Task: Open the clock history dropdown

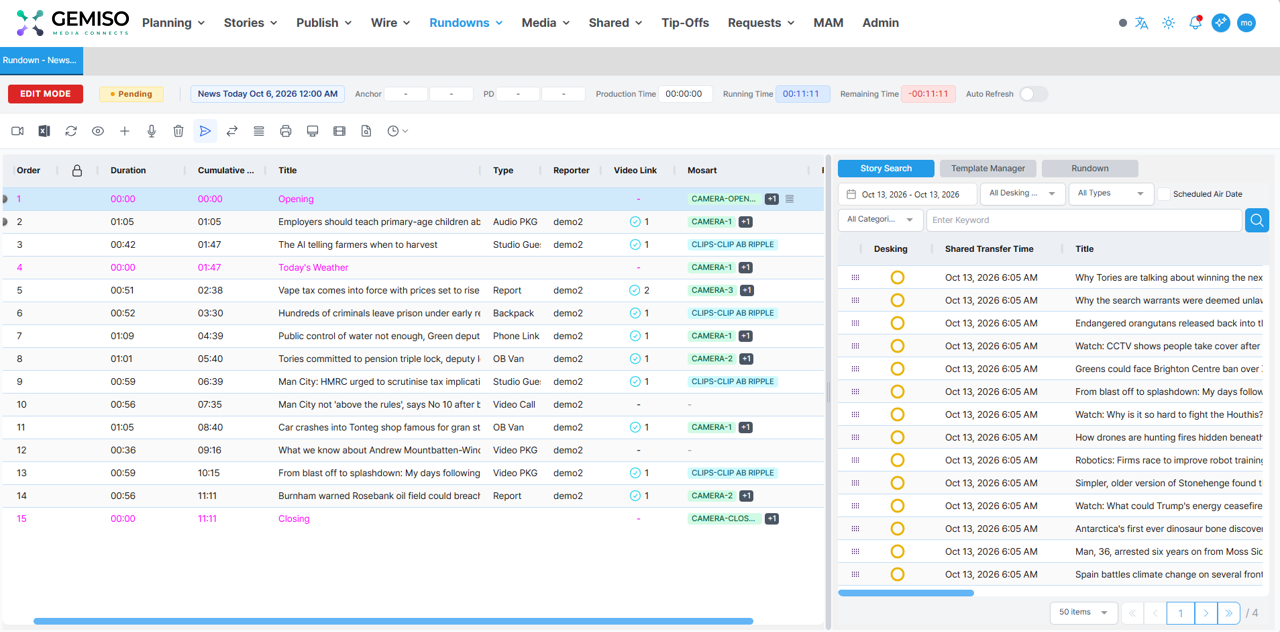Action: pyautogui.click(x=397, y=131)
